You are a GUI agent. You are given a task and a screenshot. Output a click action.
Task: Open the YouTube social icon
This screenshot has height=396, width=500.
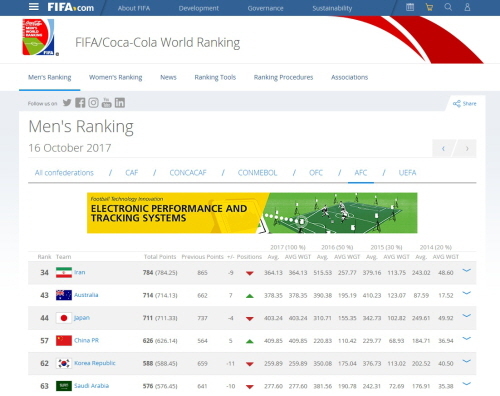pyautogui.click(x=106, y=103)
